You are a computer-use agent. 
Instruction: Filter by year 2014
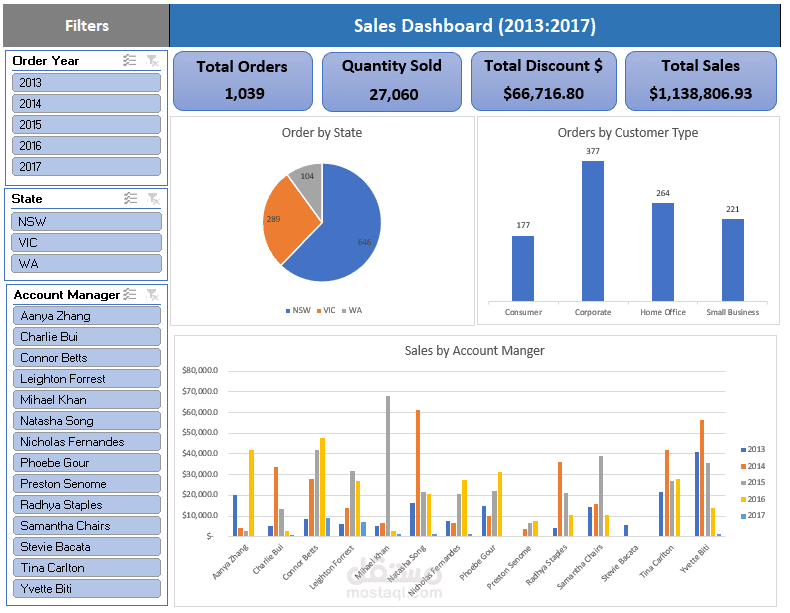[x=86, y=104]
